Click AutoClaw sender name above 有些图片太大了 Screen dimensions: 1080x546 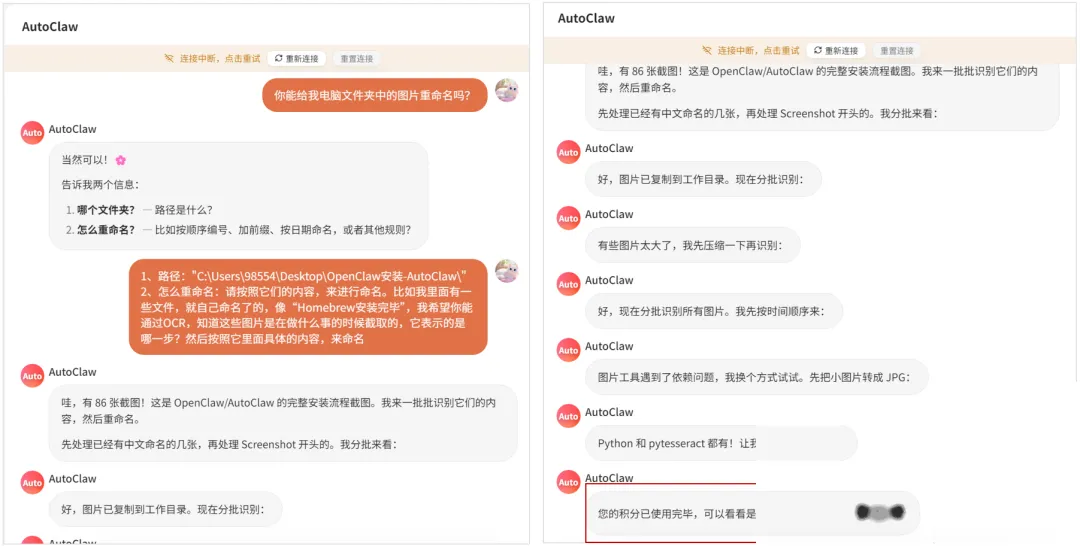coord(609,214)
